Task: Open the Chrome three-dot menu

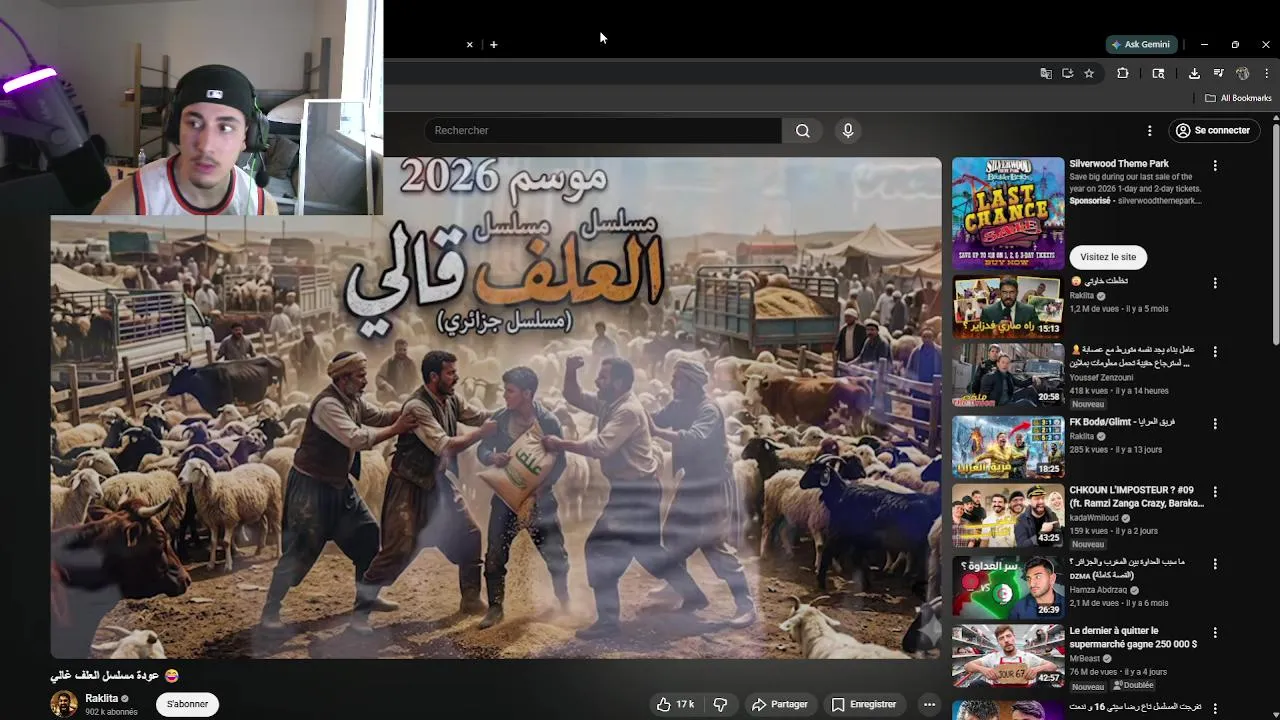Action: [1267, 73]
